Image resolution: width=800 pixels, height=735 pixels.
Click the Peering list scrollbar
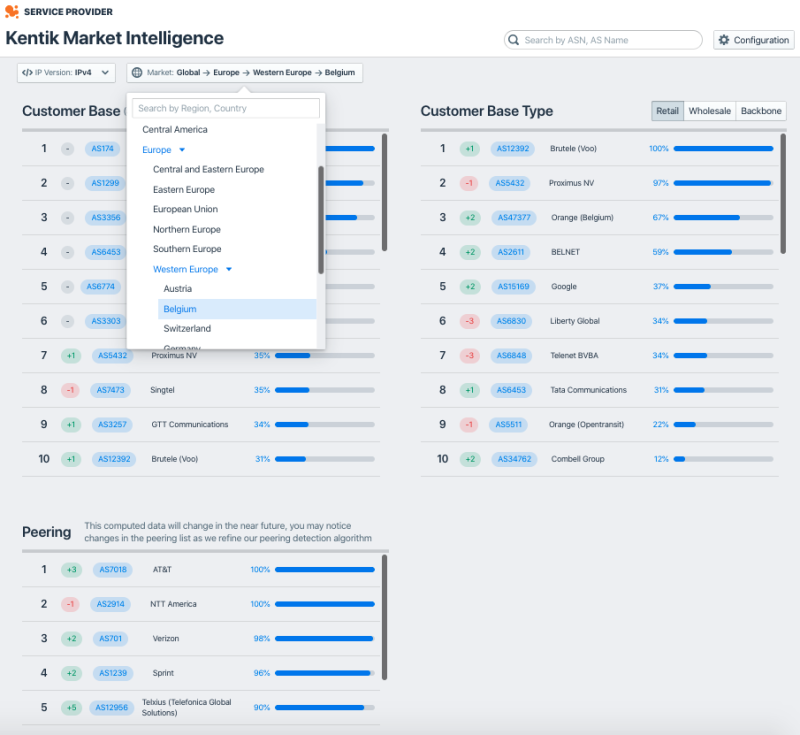click(x=384, y=617)
